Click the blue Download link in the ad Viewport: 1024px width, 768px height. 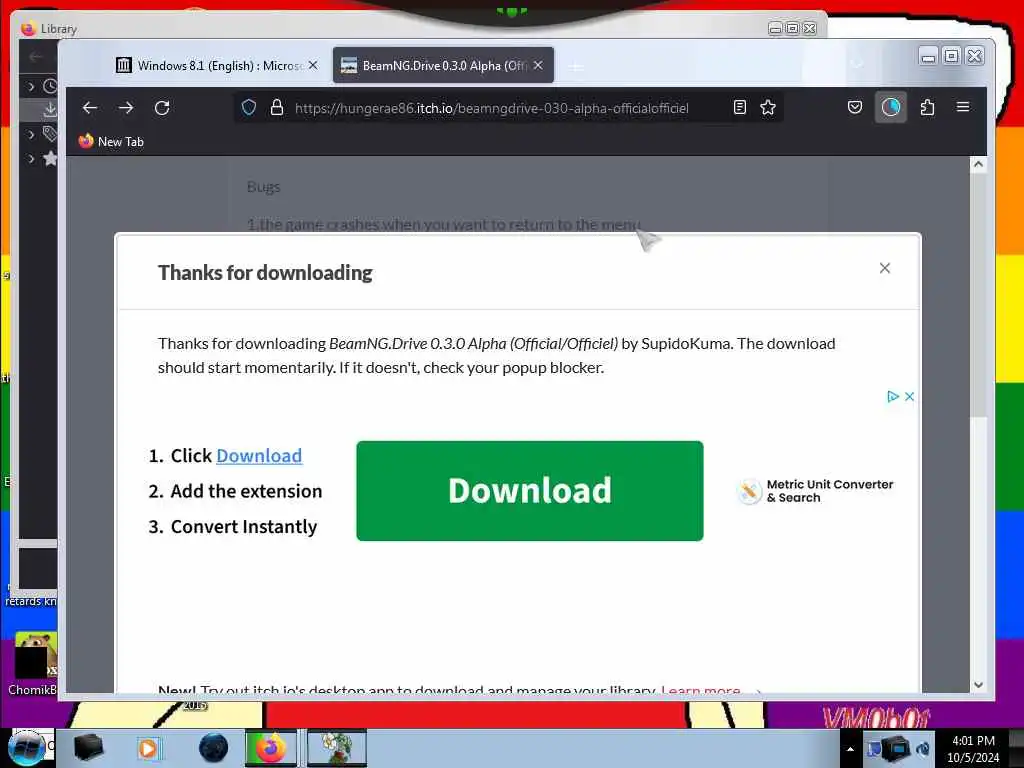[259, 456]
